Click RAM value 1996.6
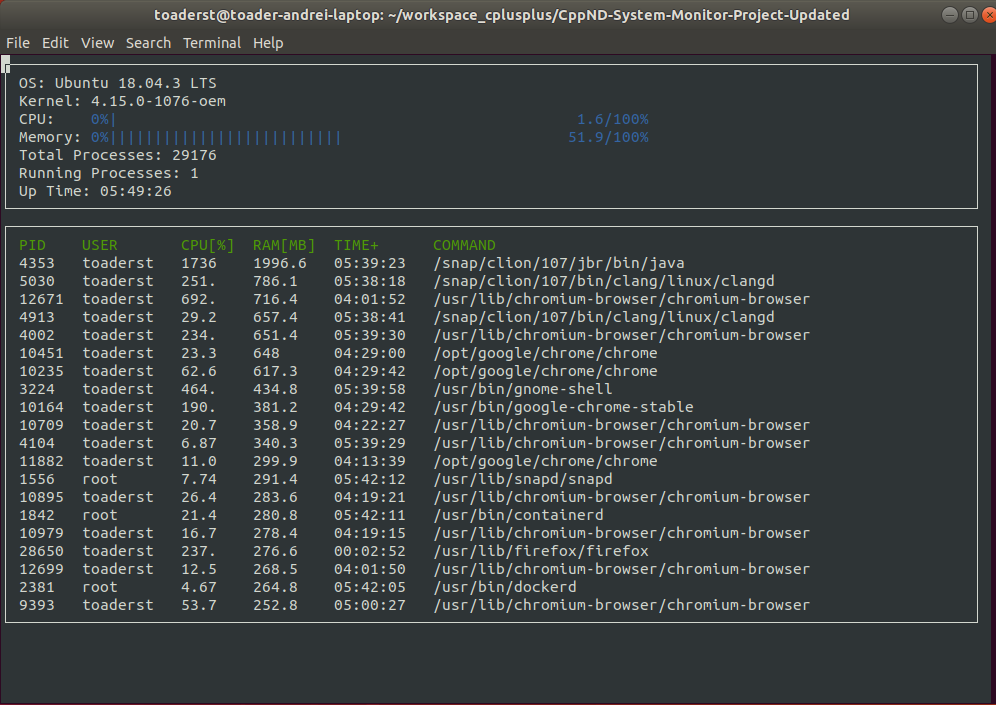The image size is (996, 705). pyautogui.click(x=279, y=263)
